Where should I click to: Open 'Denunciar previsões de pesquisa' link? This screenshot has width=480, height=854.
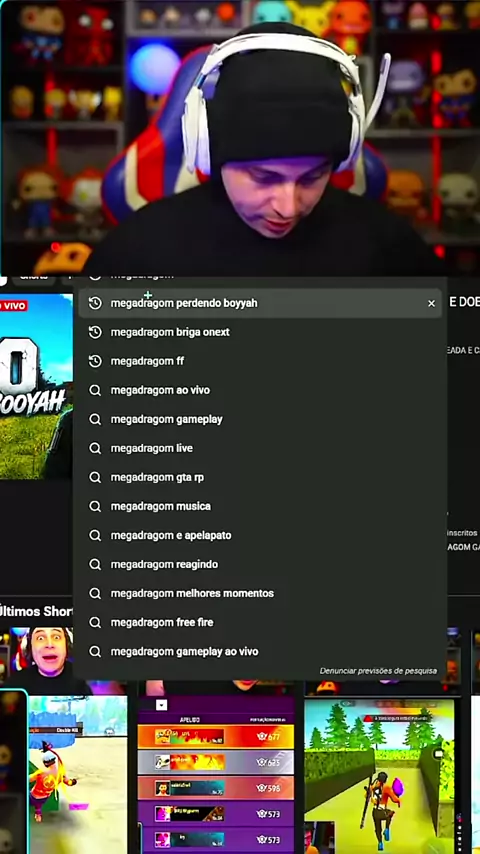coord(378,671)
